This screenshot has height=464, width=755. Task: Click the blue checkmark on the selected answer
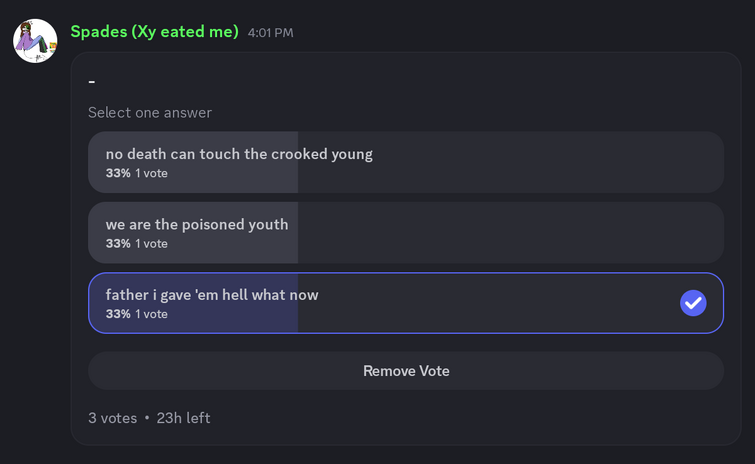[693, 303]
